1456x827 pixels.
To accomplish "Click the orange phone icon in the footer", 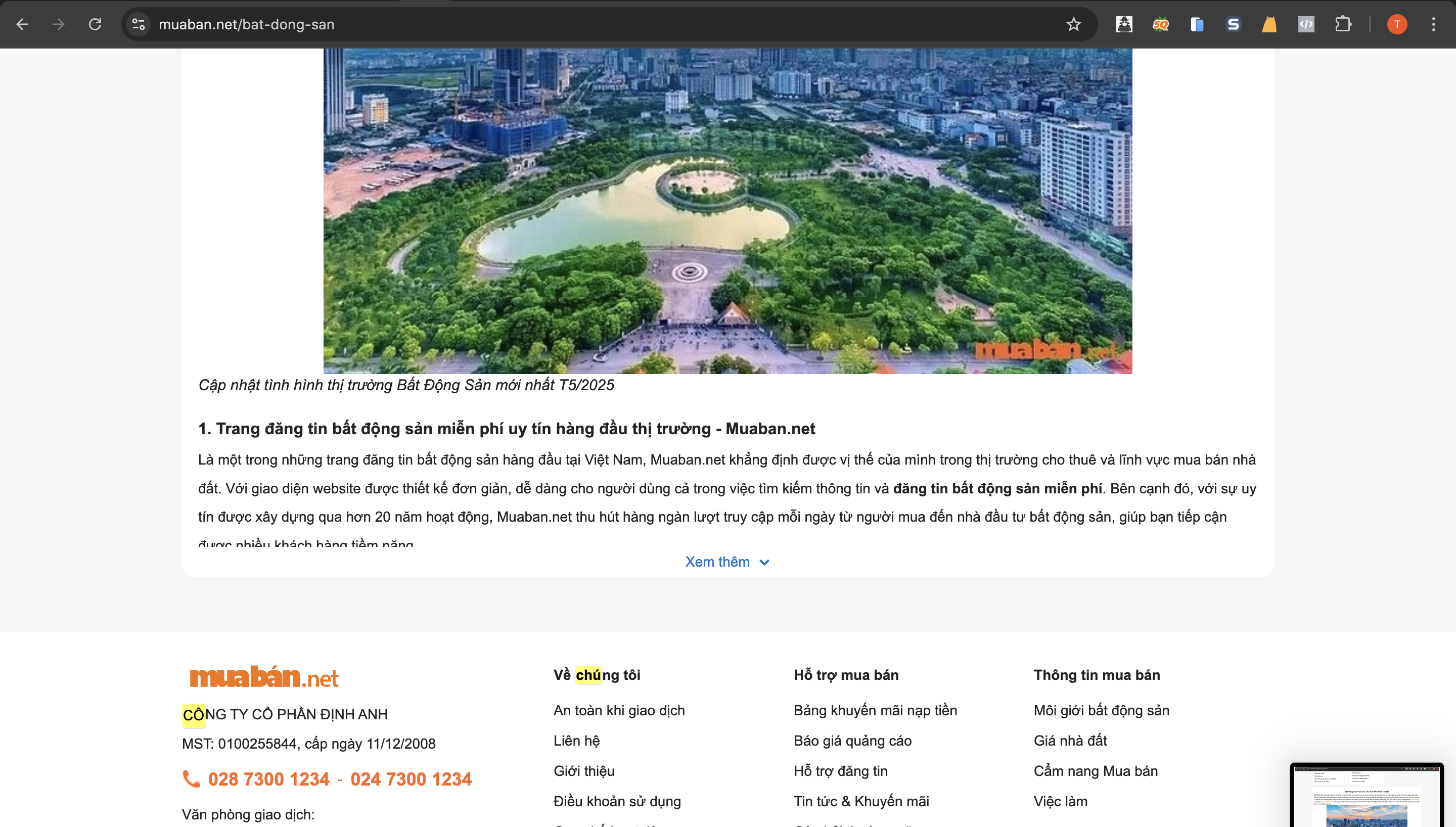I will point(192,778).
